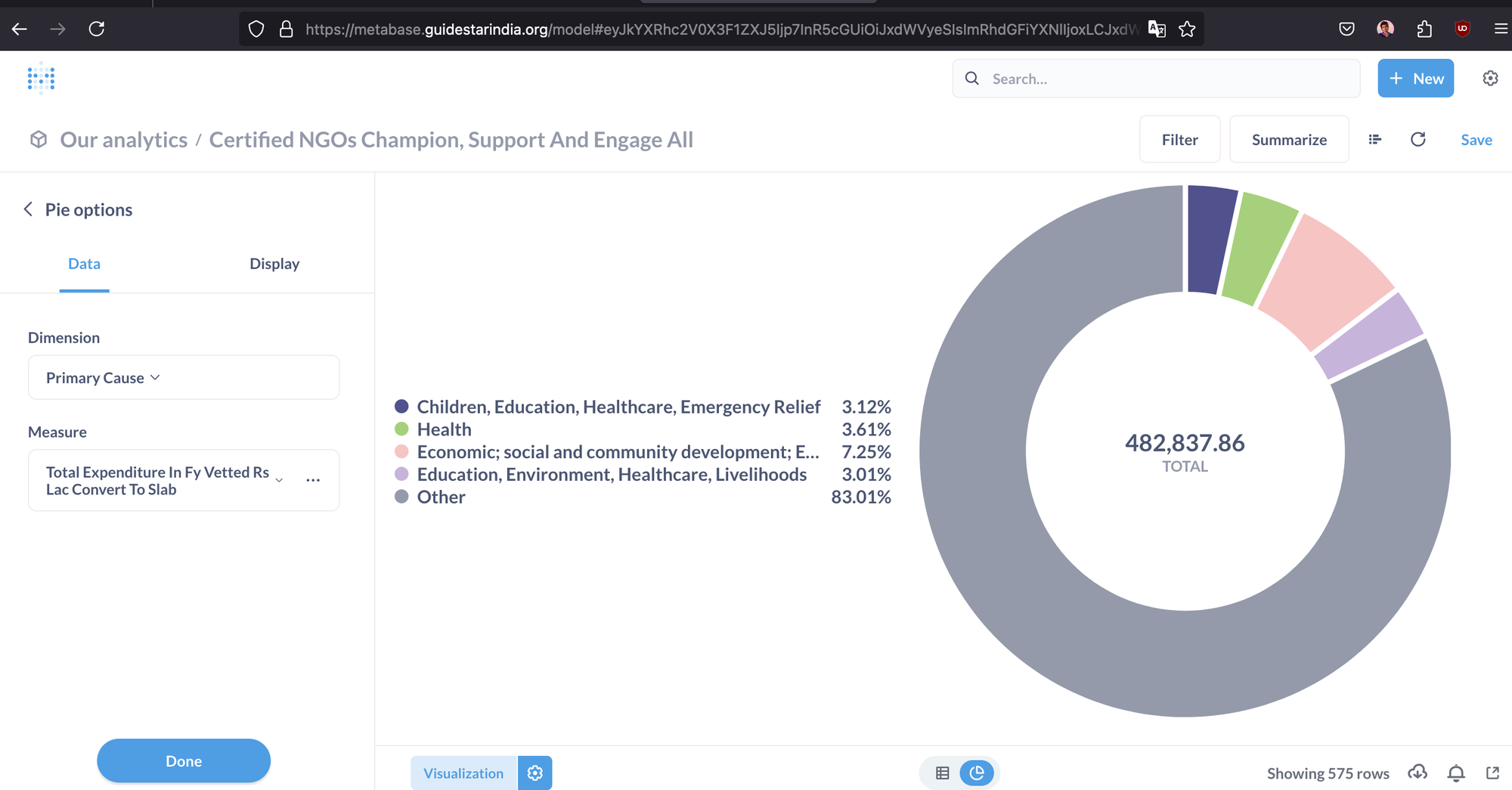Switch to the Display tab
Image resolution: width=1512 pixels, height=790 pixels.
pos(274,263)
